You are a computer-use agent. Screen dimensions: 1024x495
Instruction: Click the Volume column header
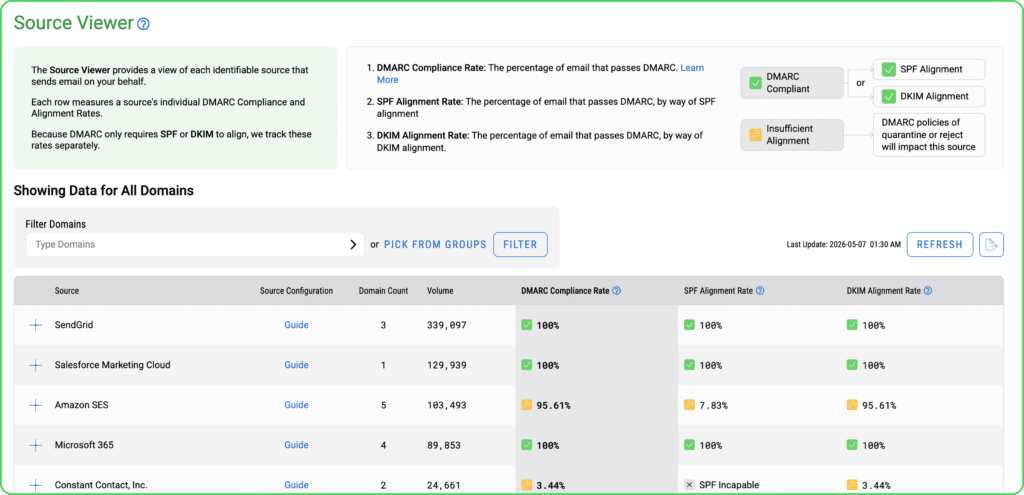440,291
